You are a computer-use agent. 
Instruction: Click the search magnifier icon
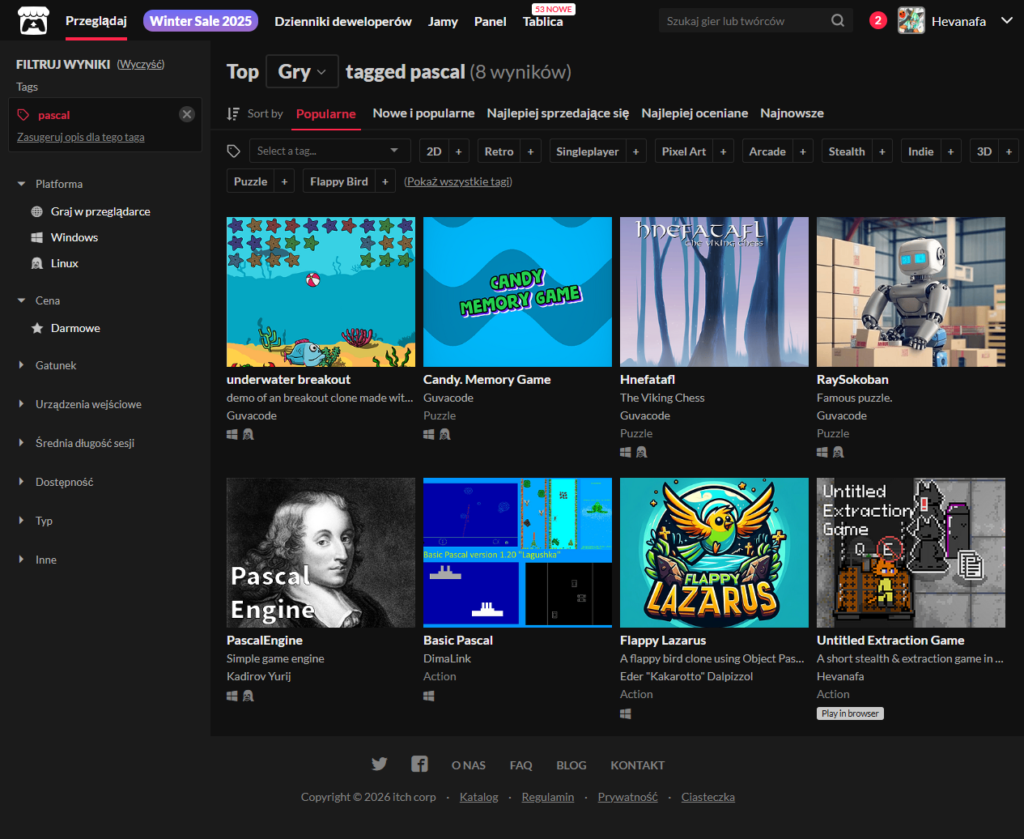click(837, 21)
